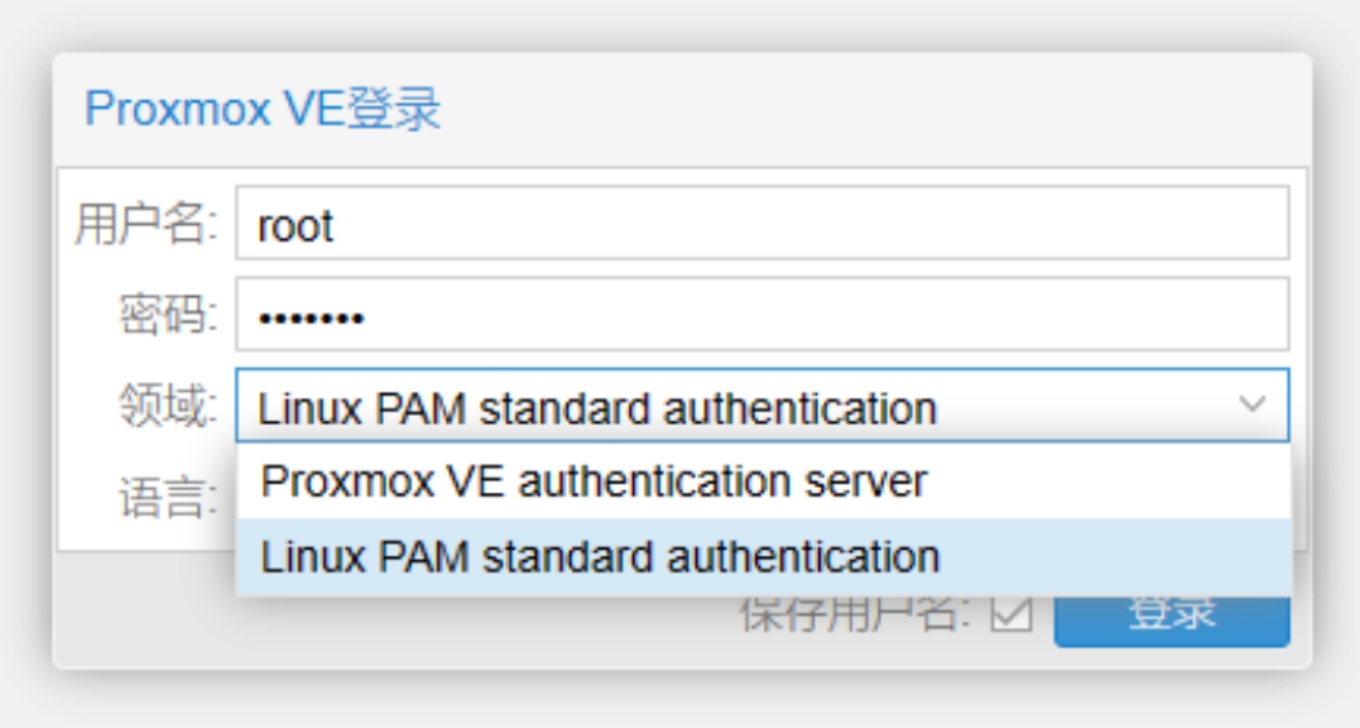Click the 领域 label
Screen dimensions: 1360x728
pos(167,407)
